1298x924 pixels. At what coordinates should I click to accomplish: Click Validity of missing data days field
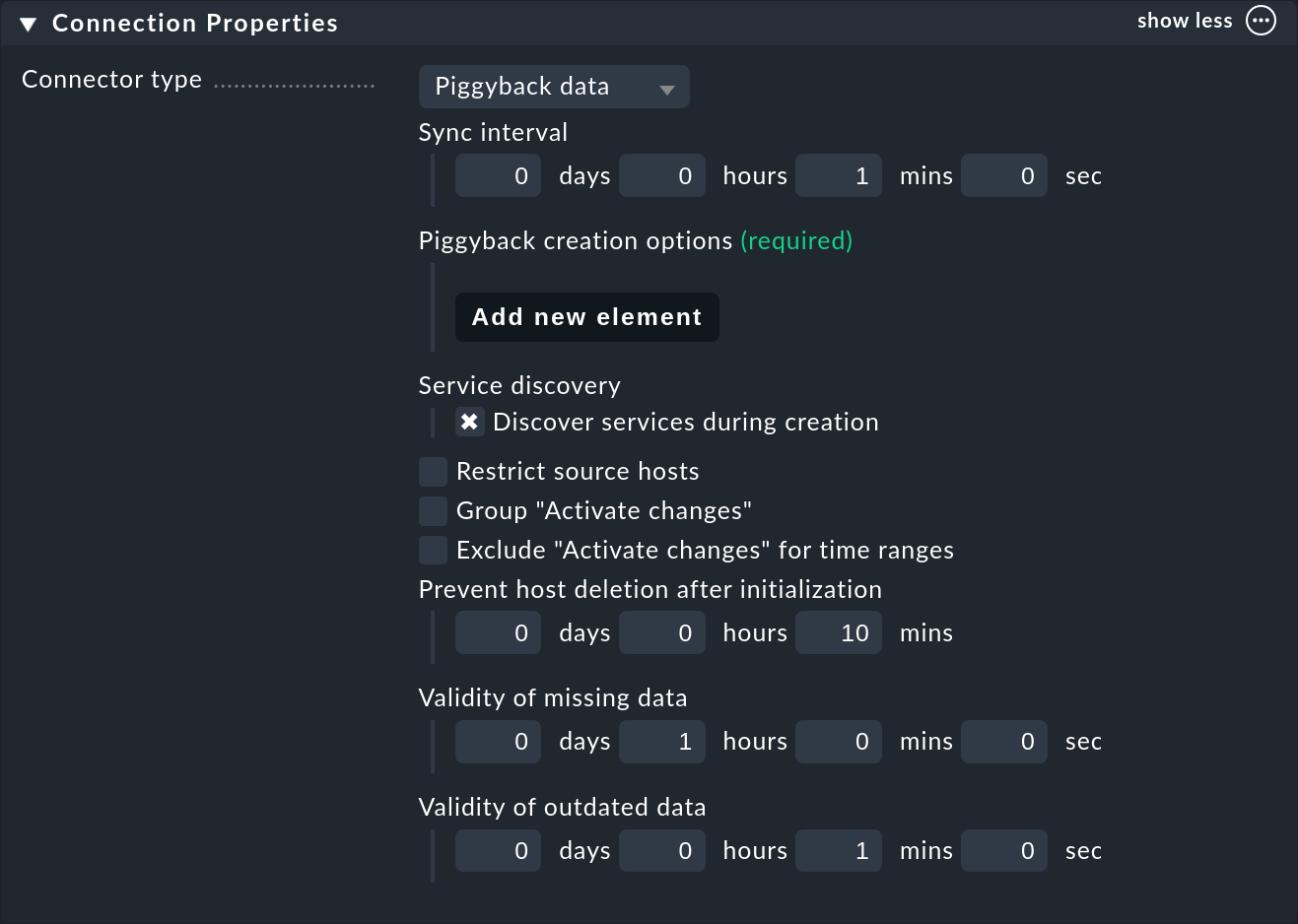click(498, 741)
